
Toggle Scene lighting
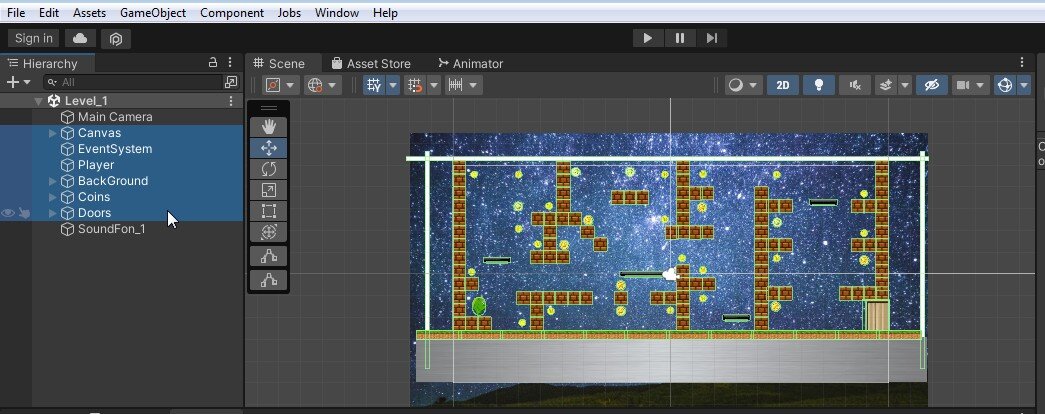(819, 85)
